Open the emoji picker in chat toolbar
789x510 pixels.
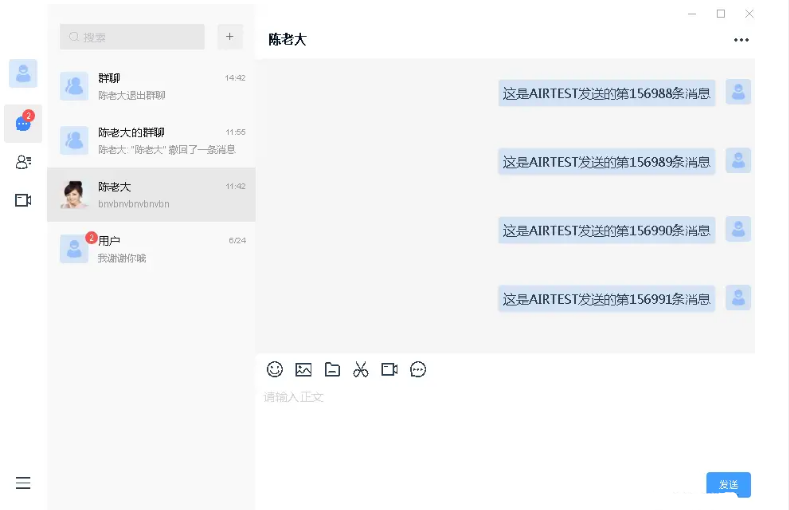point(275,370)
